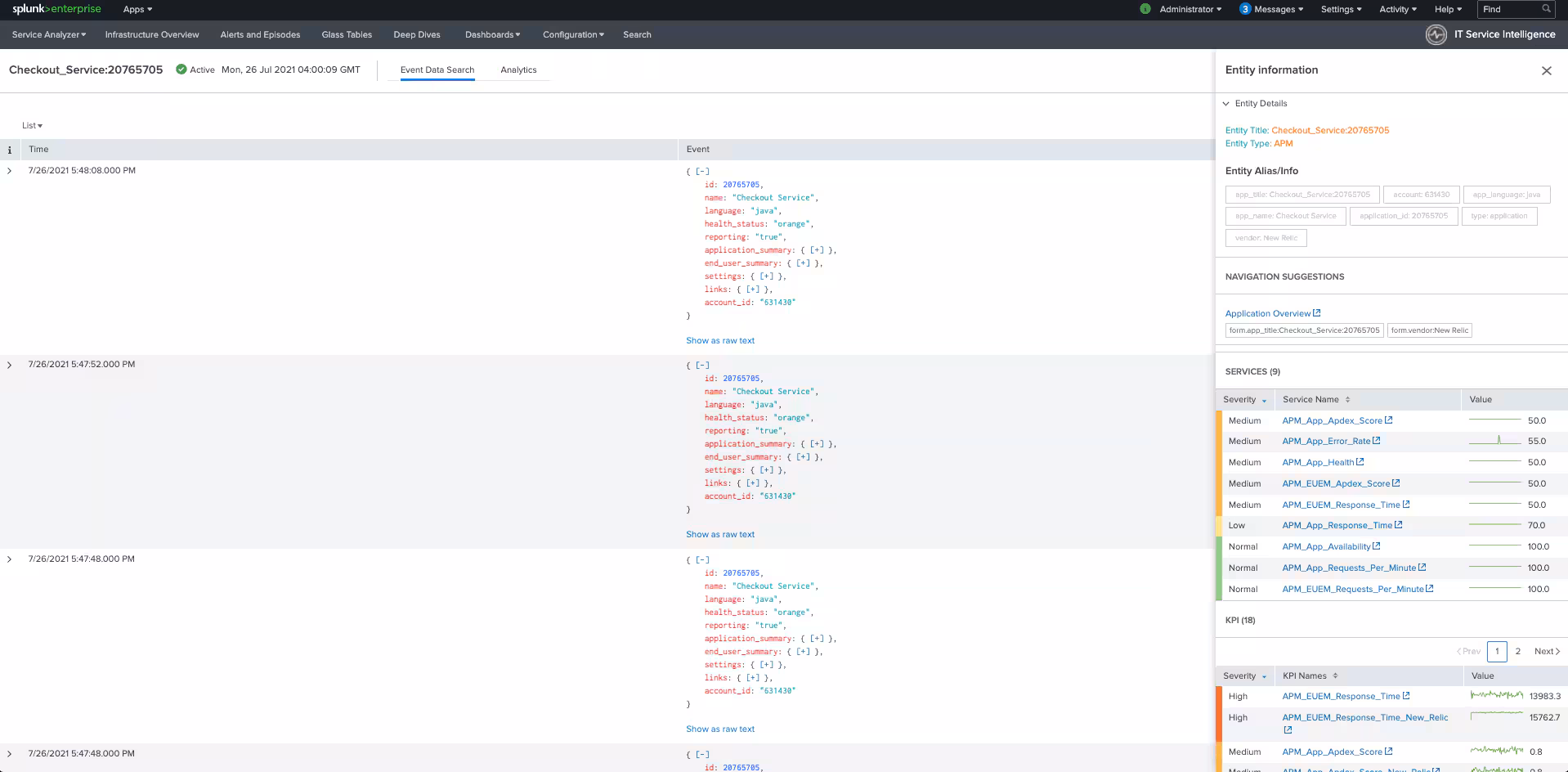Click the APM_App_Error_Rate sparkline chart
The height and width of the screenshot is (772, 1568).
tap(1494, 441)
